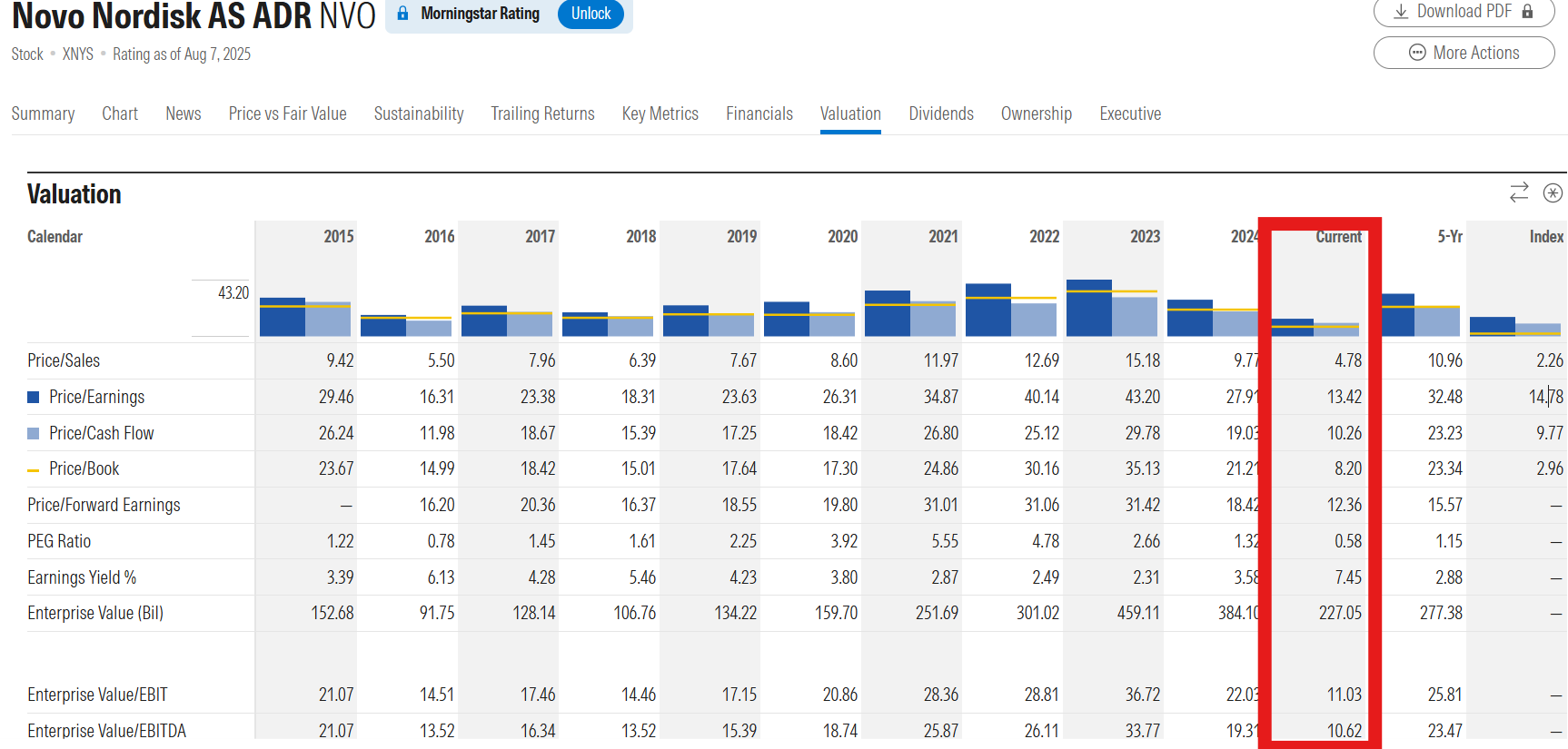Click the download arrow icon on Download PDF
1568x749 pixels.
click(1401, 12)
